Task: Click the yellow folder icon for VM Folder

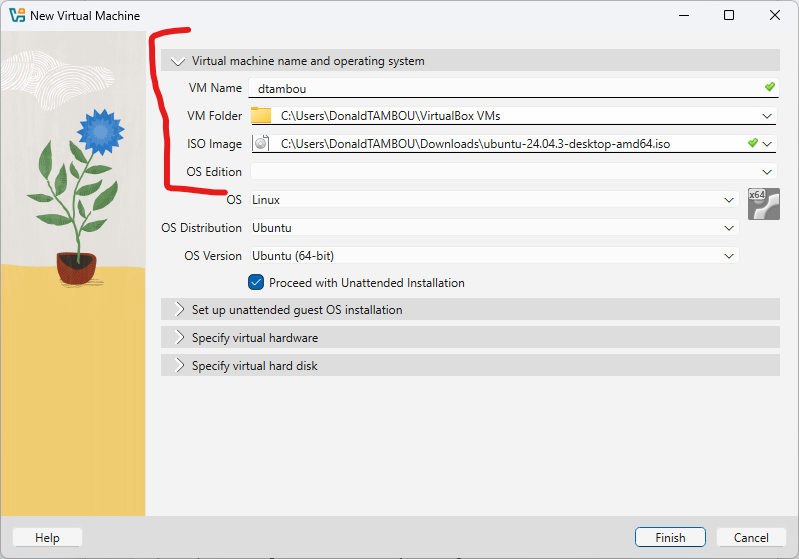Action: point(261,115)
